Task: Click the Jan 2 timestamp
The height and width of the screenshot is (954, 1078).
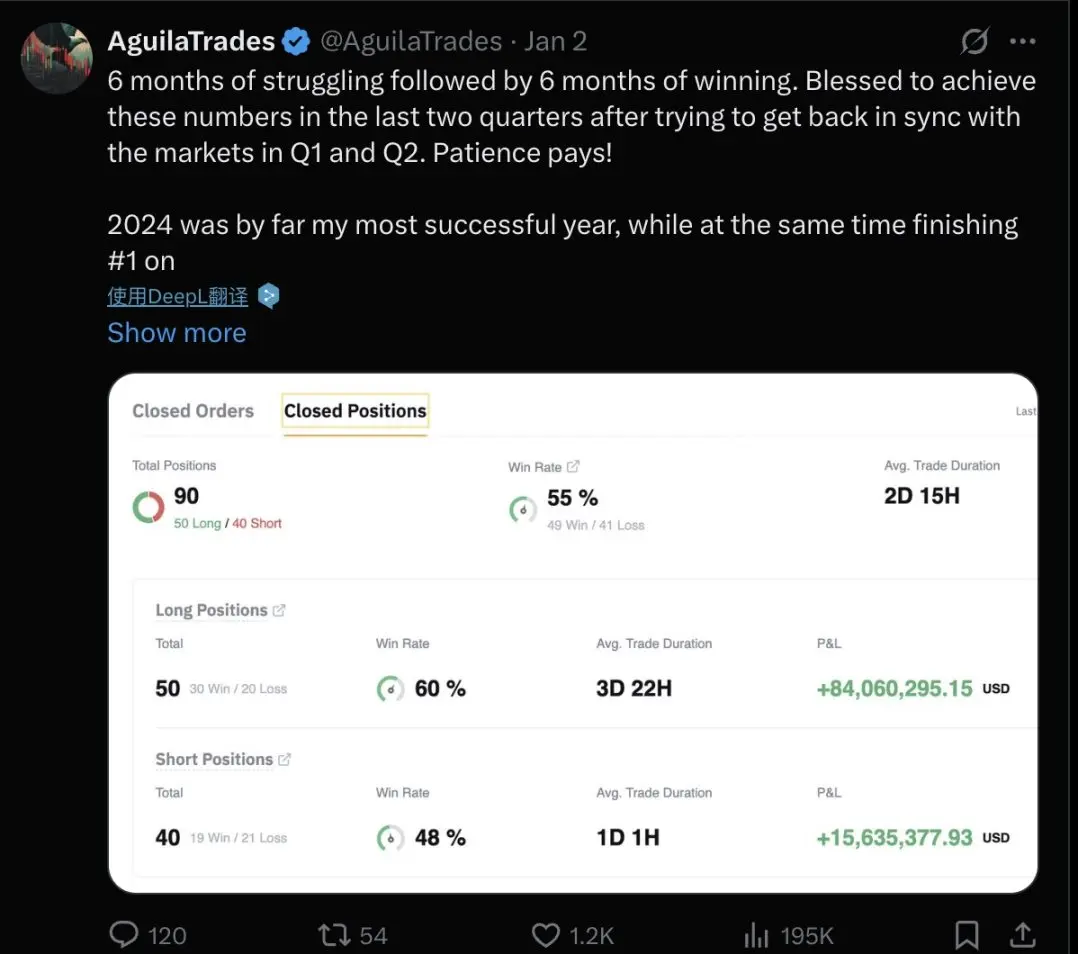Action: [x=556, y=41]
